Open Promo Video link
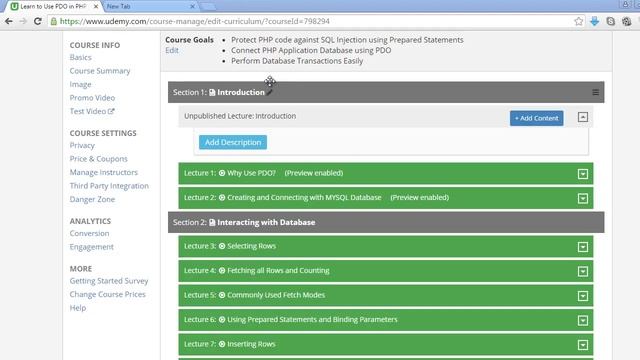640x360 pixels. [92, 98]
